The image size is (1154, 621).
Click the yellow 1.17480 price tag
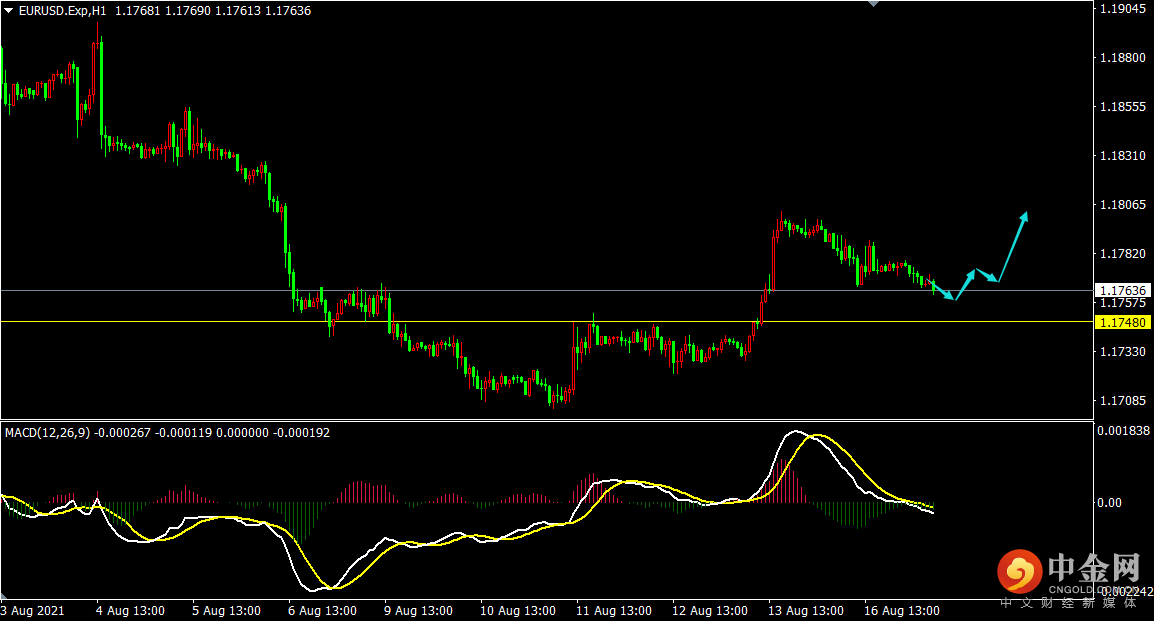(1122, 322)
